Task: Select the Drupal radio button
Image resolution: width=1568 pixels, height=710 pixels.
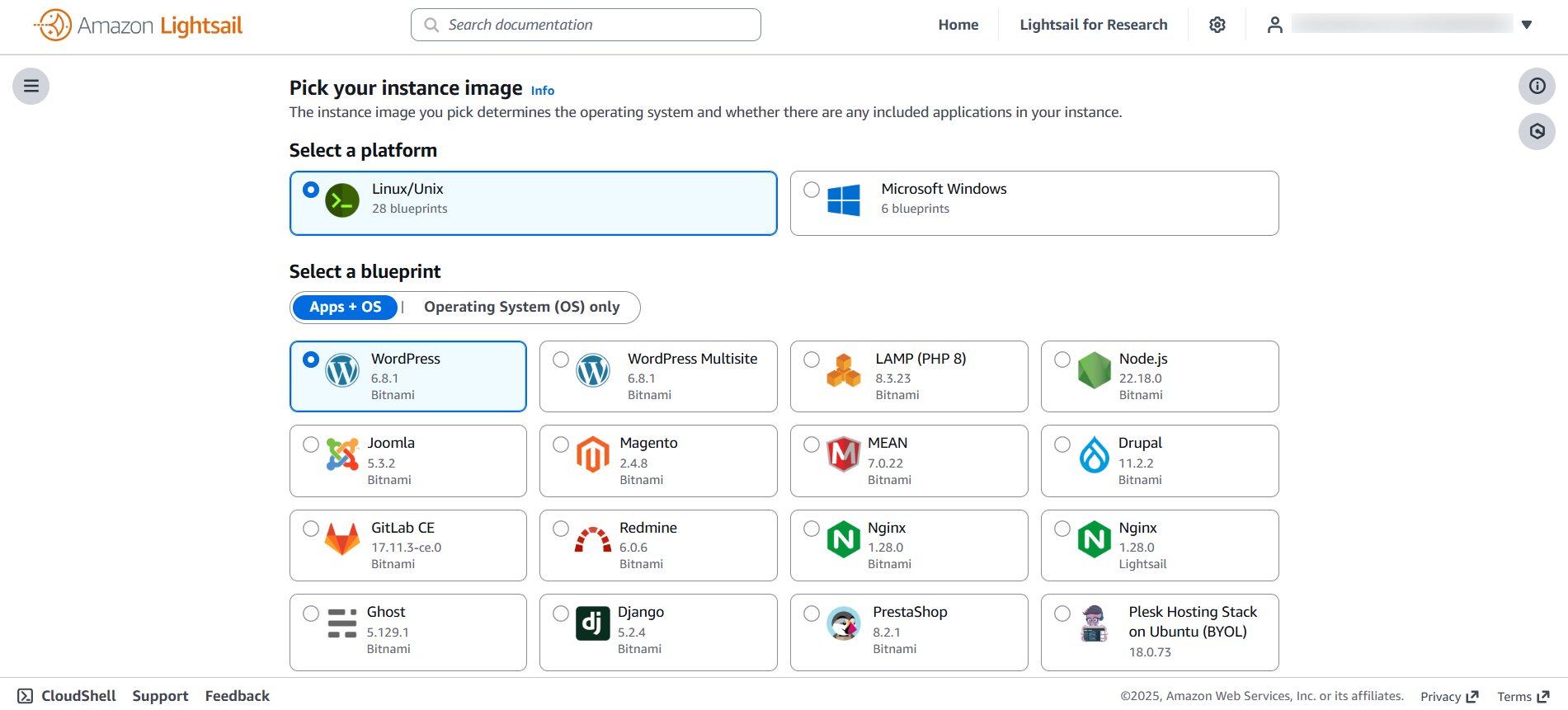Action: coord(1062,444)
